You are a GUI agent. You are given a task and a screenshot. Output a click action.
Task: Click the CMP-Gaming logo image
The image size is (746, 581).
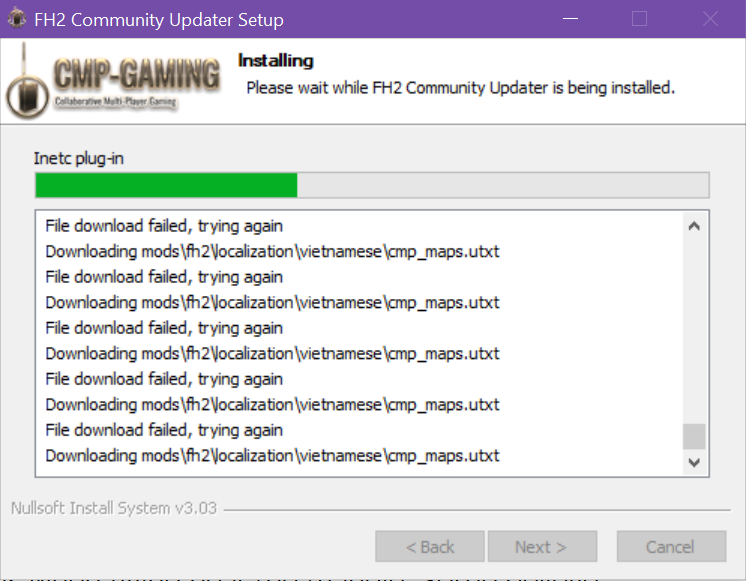click(114, 81)
